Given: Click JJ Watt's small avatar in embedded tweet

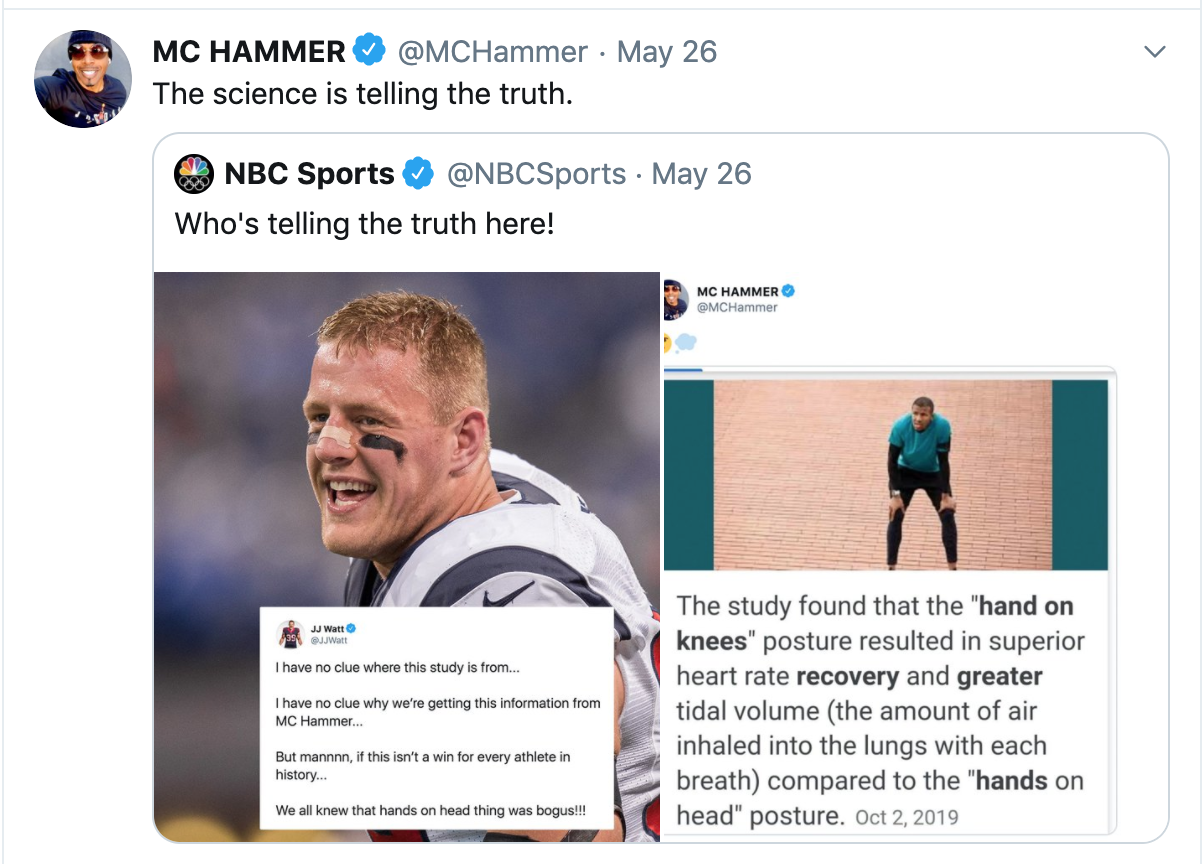Looking at the screenshot, I should [290, 633].
